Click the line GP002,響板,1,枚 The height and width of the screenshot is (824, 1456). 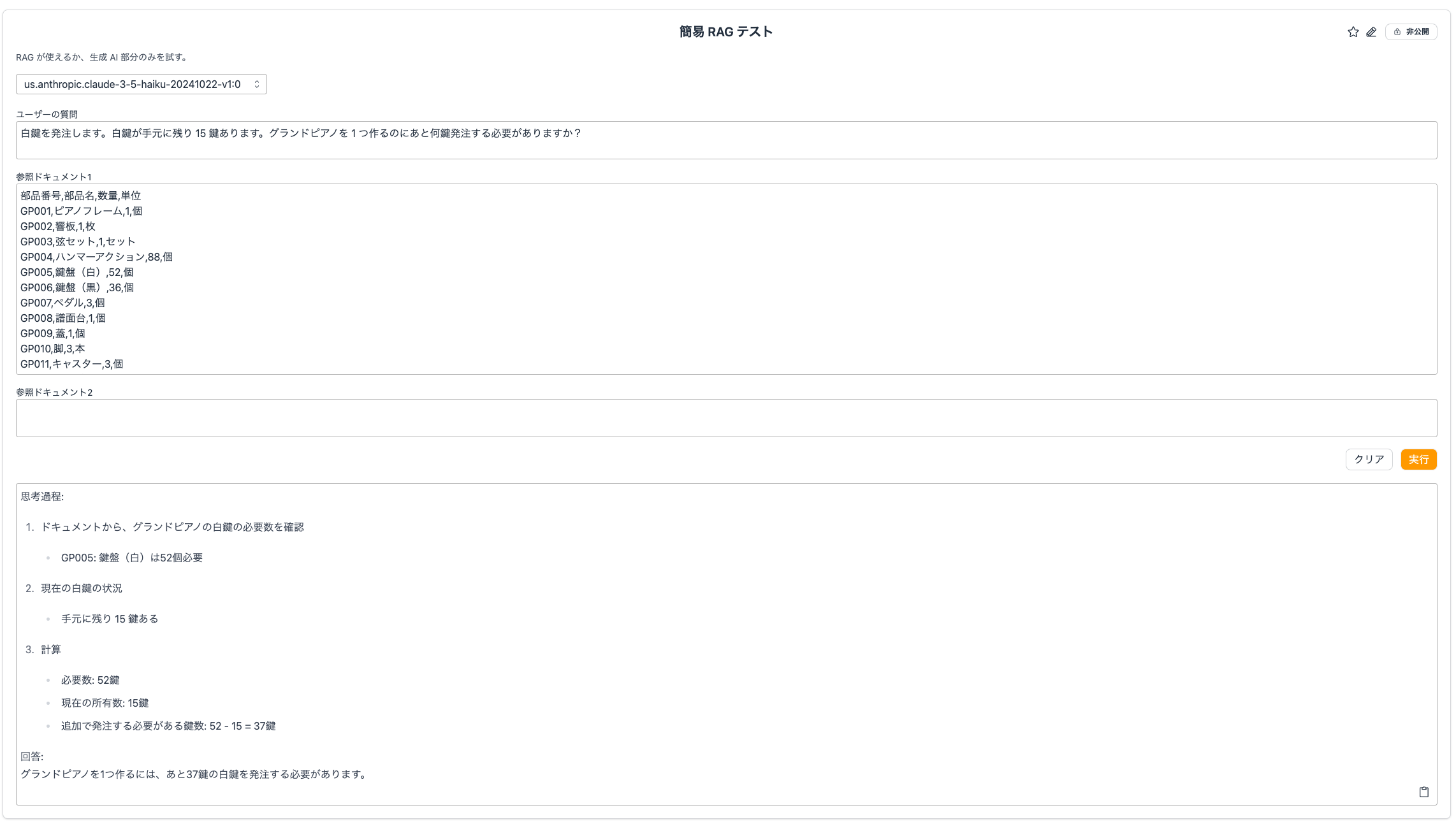tap(58, 226)
